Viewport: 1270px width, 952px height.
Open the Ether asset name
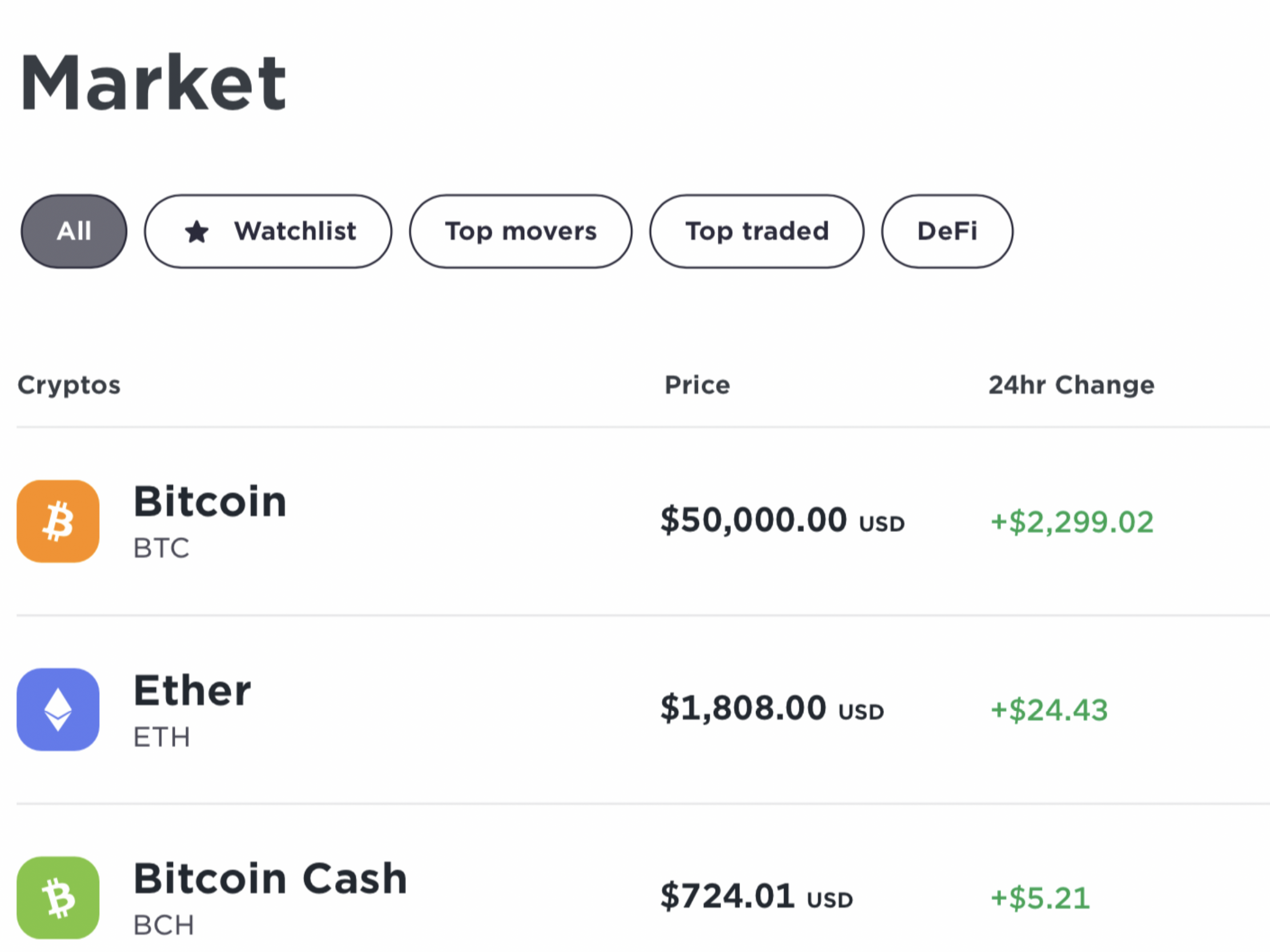pos(192,690)
